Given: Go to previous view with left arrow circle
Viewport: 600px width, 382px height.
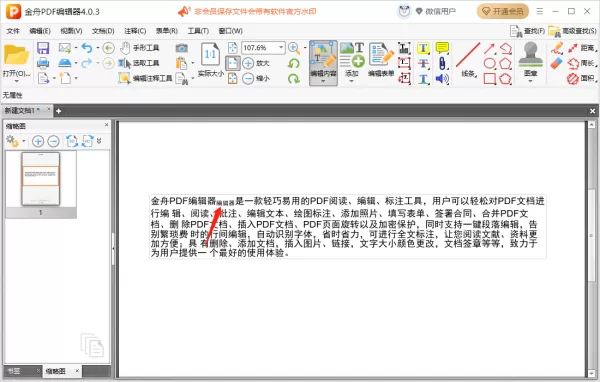Looking at the screenshot, I should pos(108,48).
